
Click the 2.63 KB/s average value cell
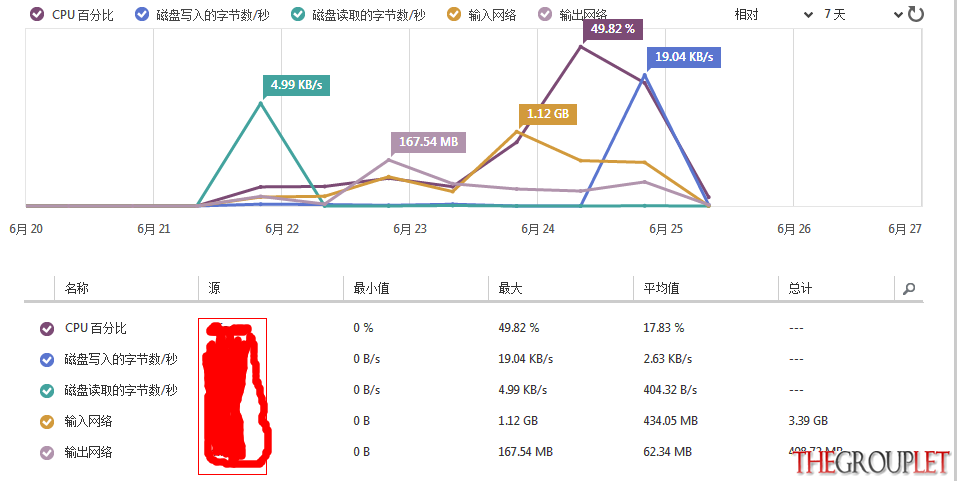tap(668, 359)
